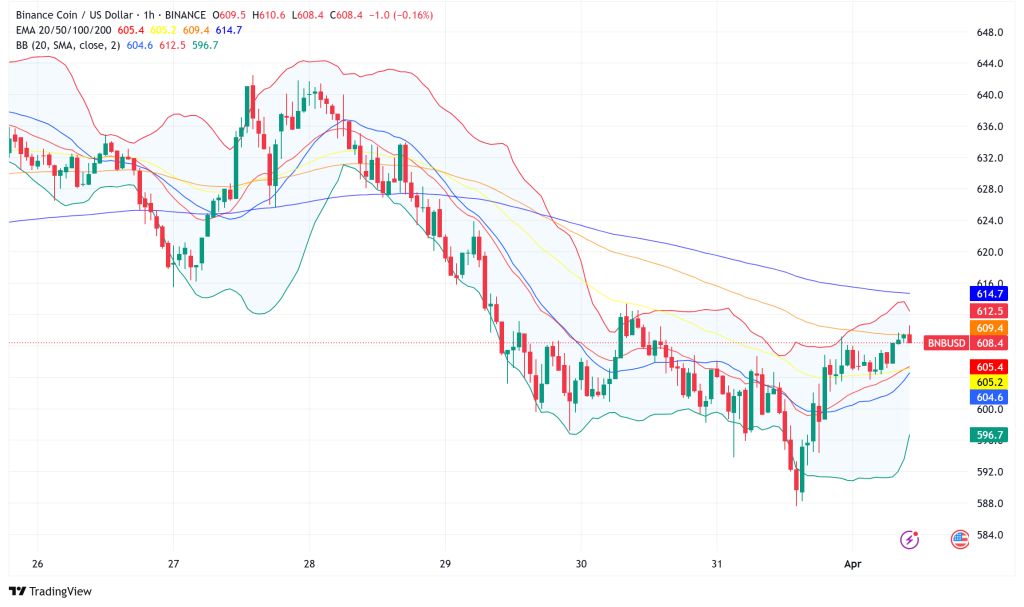The width and height of the screenshot is (1024, 607).
Task: Click the blue 614.7 price axis tag
Action: [989, 294]
